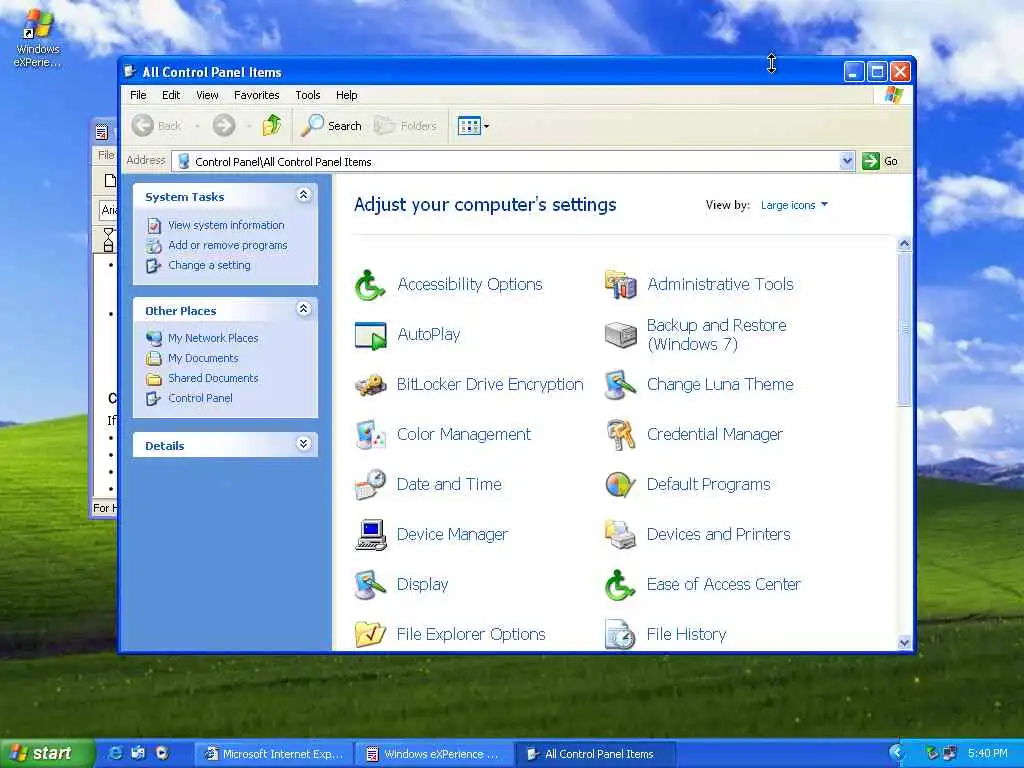1024x768 pixels.
Task: Expand the Details panel
Action: click(304, 444)
